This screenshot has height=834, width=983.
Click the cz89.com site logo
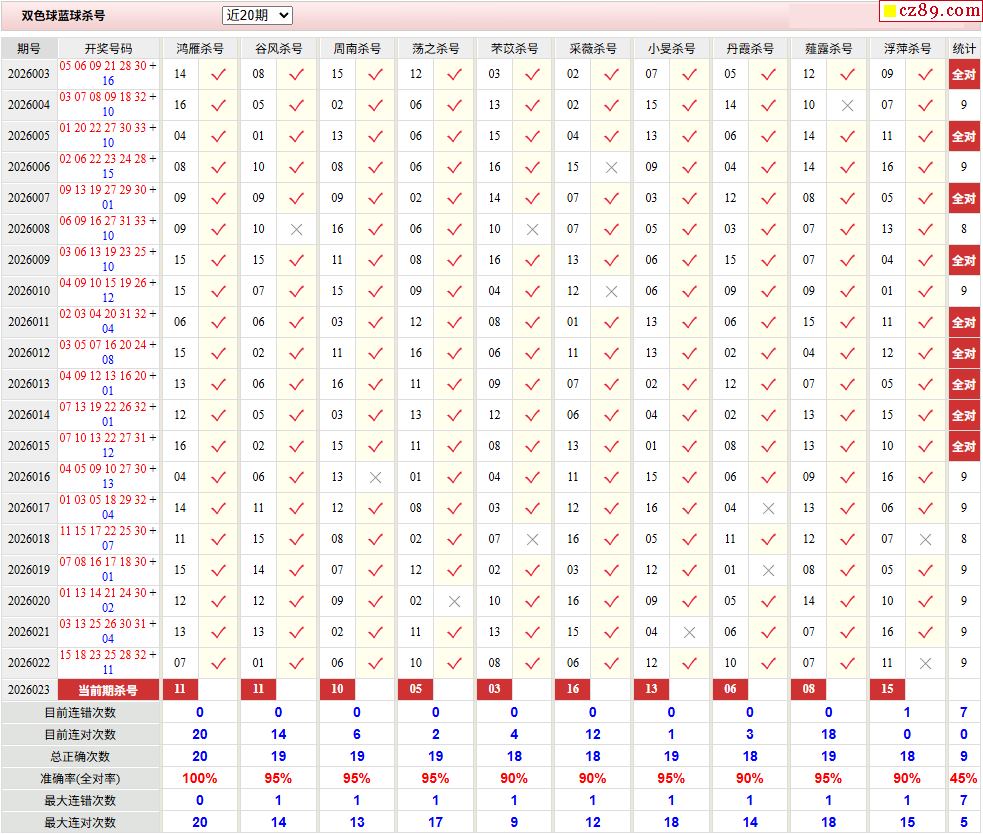click(x=940, y=11)
